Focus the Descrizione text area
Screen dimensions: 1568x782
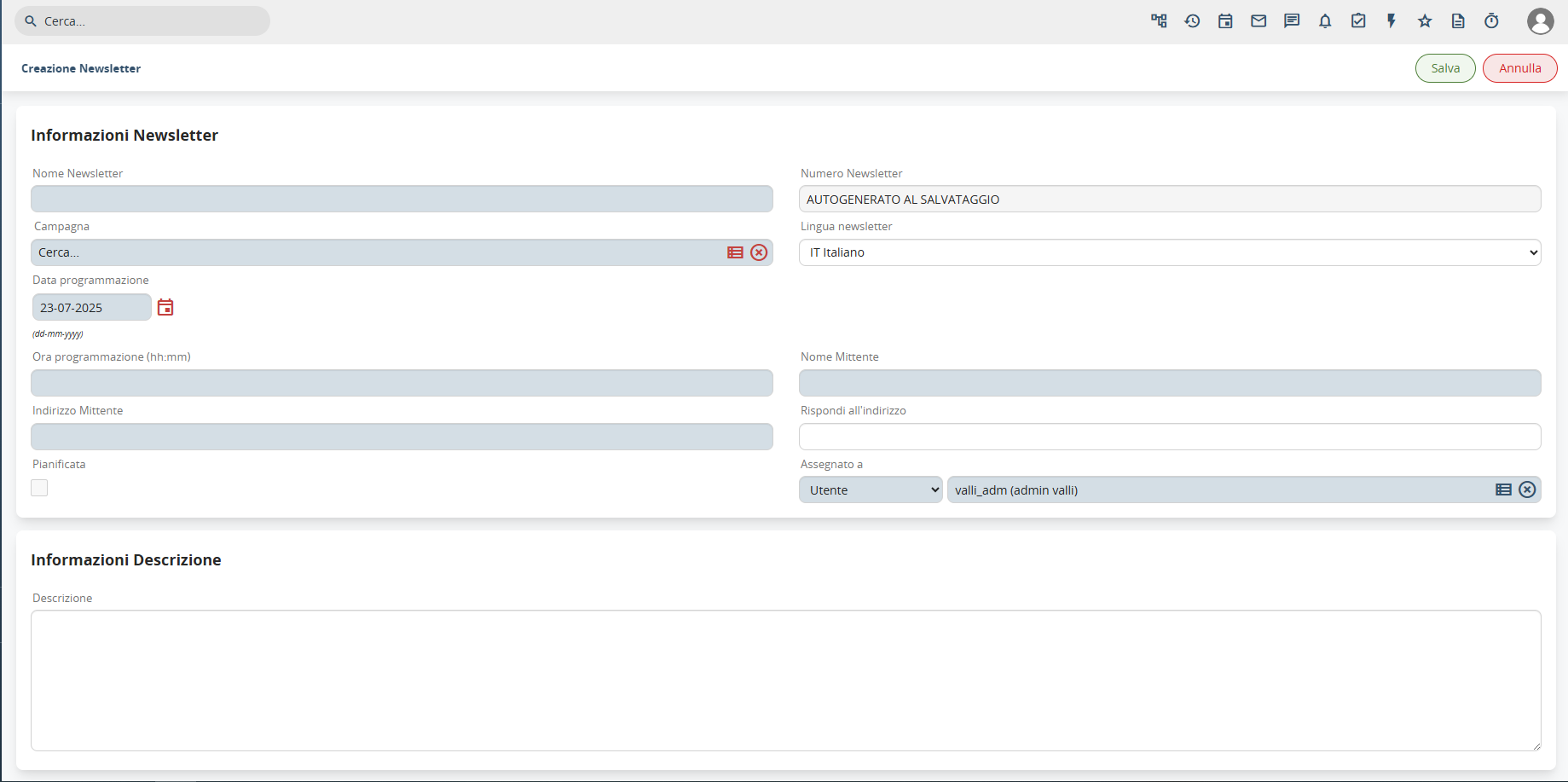785,680
